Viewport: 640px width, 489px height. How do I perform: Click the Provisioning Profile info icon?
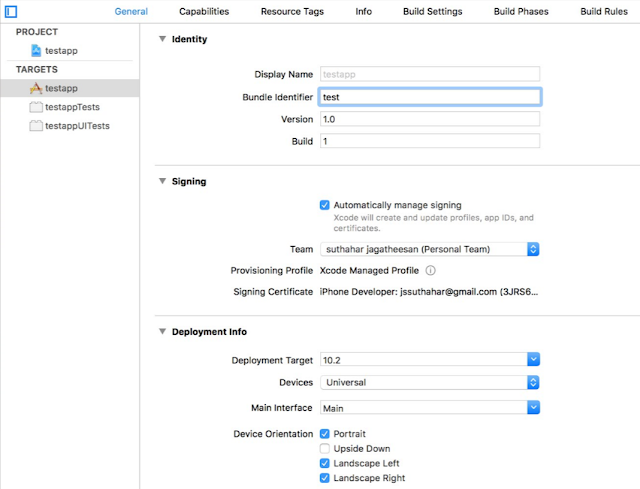[x=431, y=270]
